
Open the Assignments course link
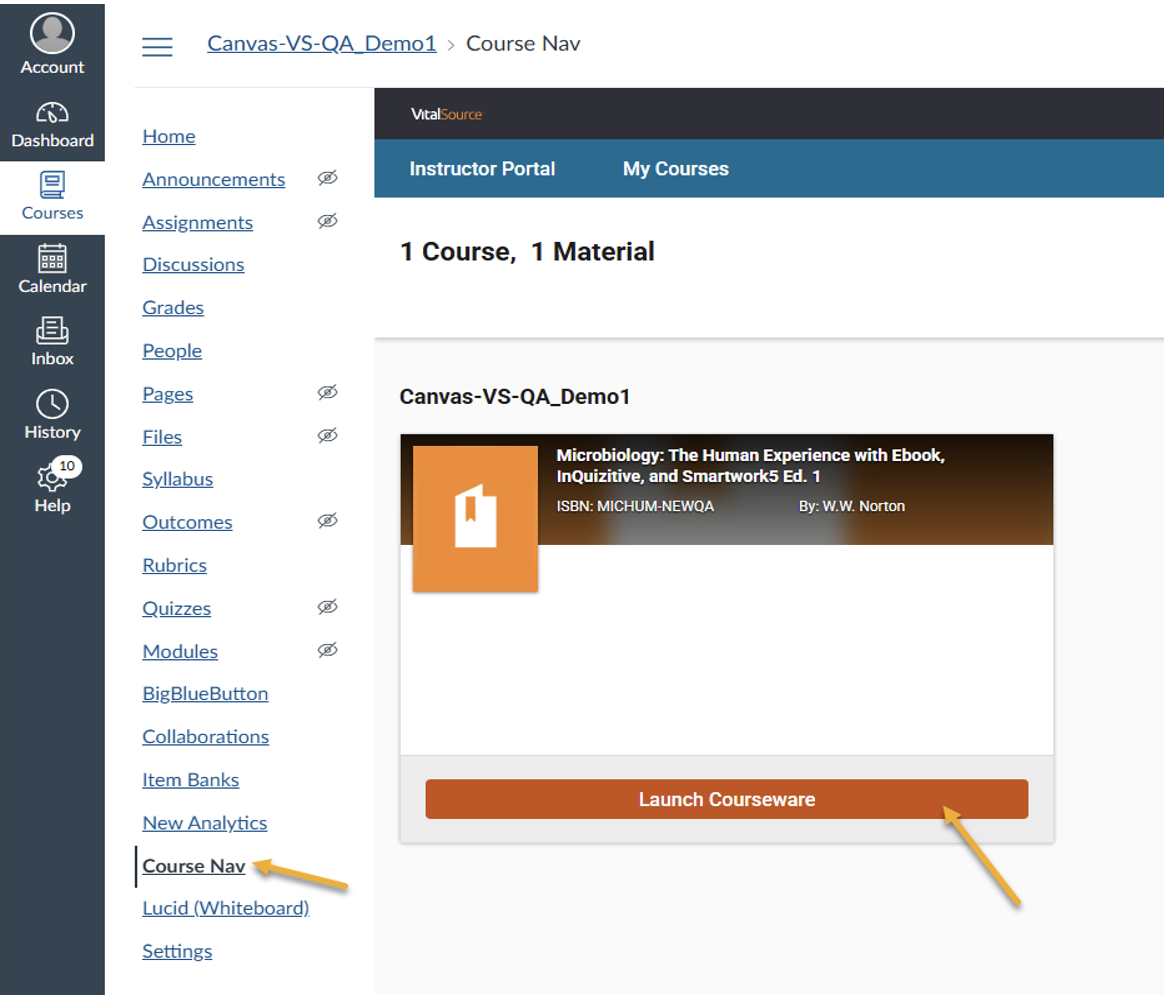[197, 223]
